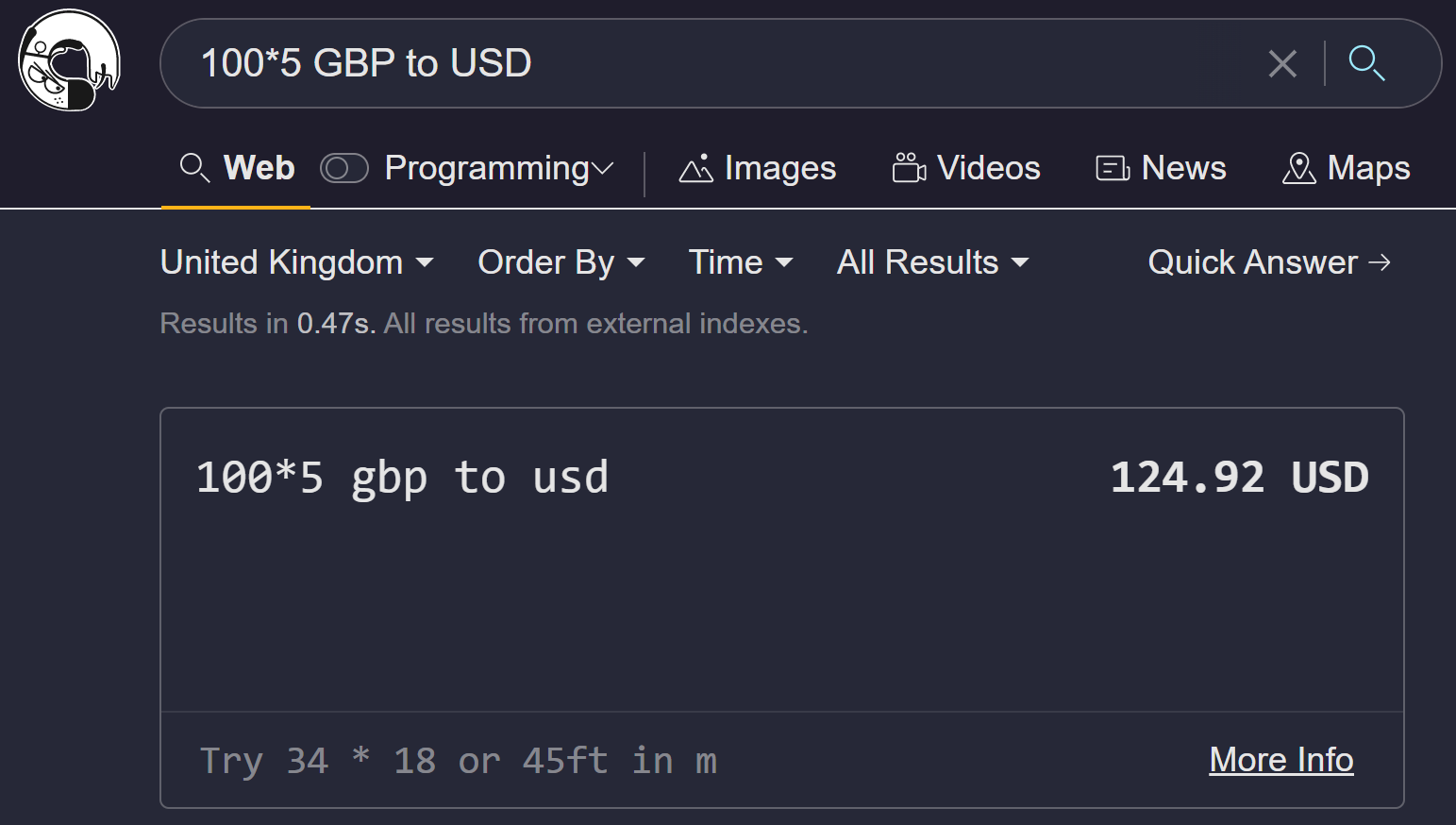Clear the search query with X icon
The image size is (1456, 825).
(x=1282, y=63)
